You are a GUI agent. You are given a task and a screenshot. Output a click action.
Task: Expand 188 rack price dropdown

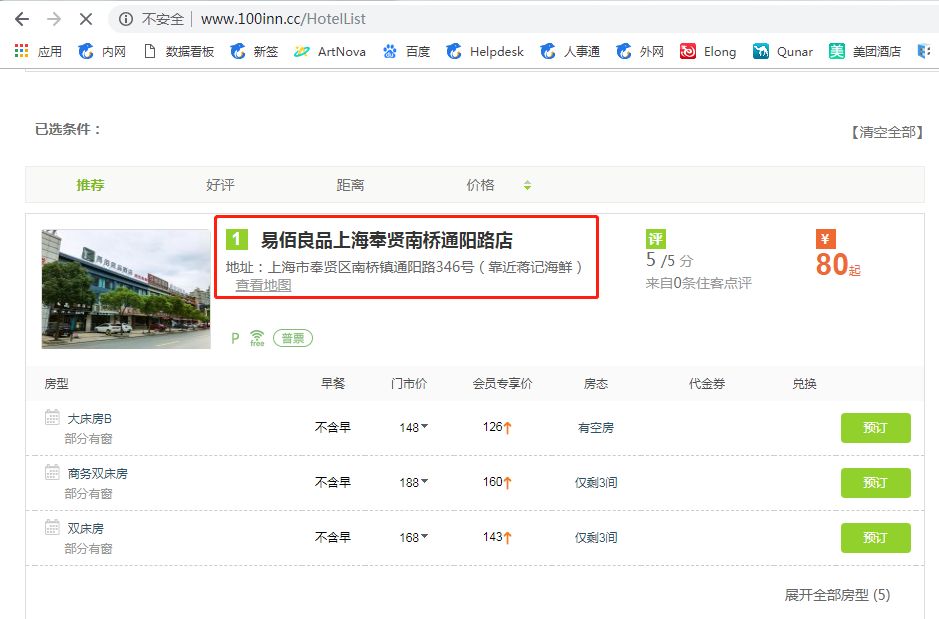(425, 481)
